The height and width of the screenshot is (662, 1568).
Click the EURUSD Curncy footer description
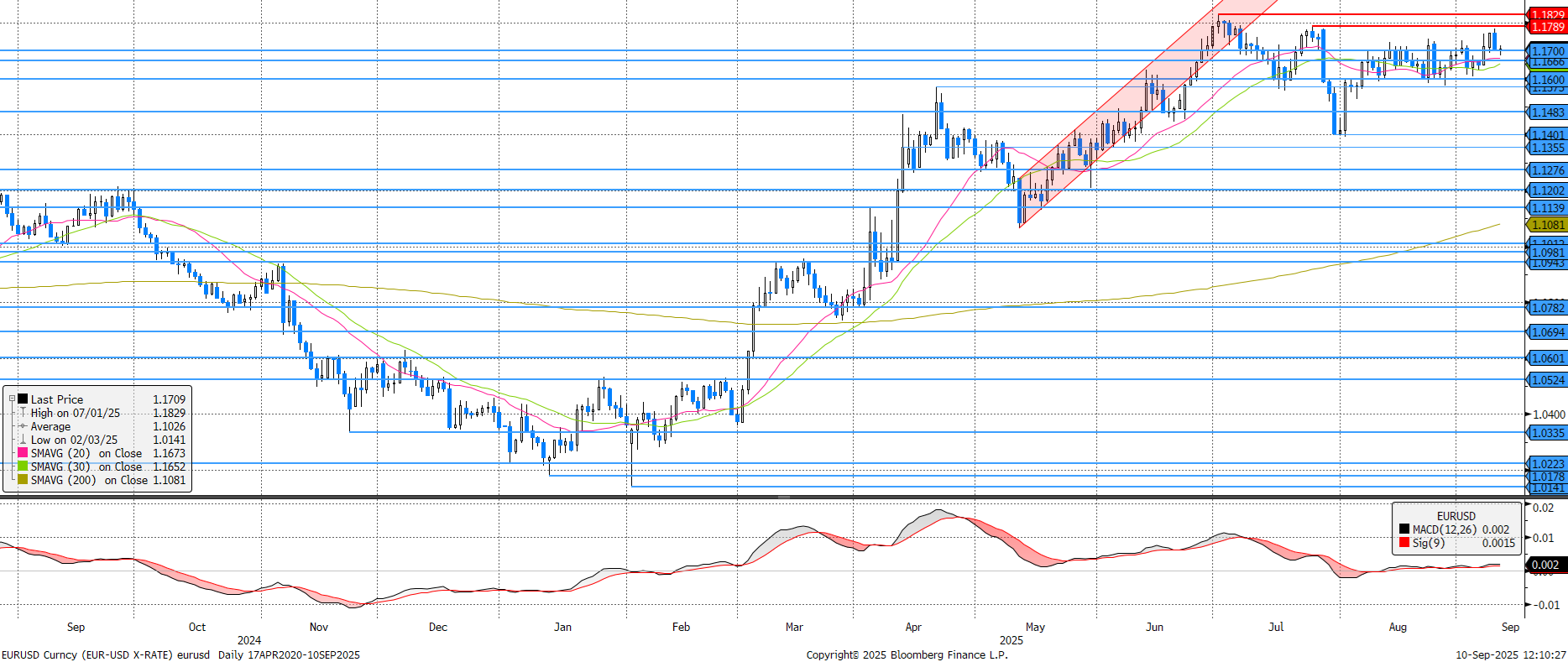pos(180,654)
